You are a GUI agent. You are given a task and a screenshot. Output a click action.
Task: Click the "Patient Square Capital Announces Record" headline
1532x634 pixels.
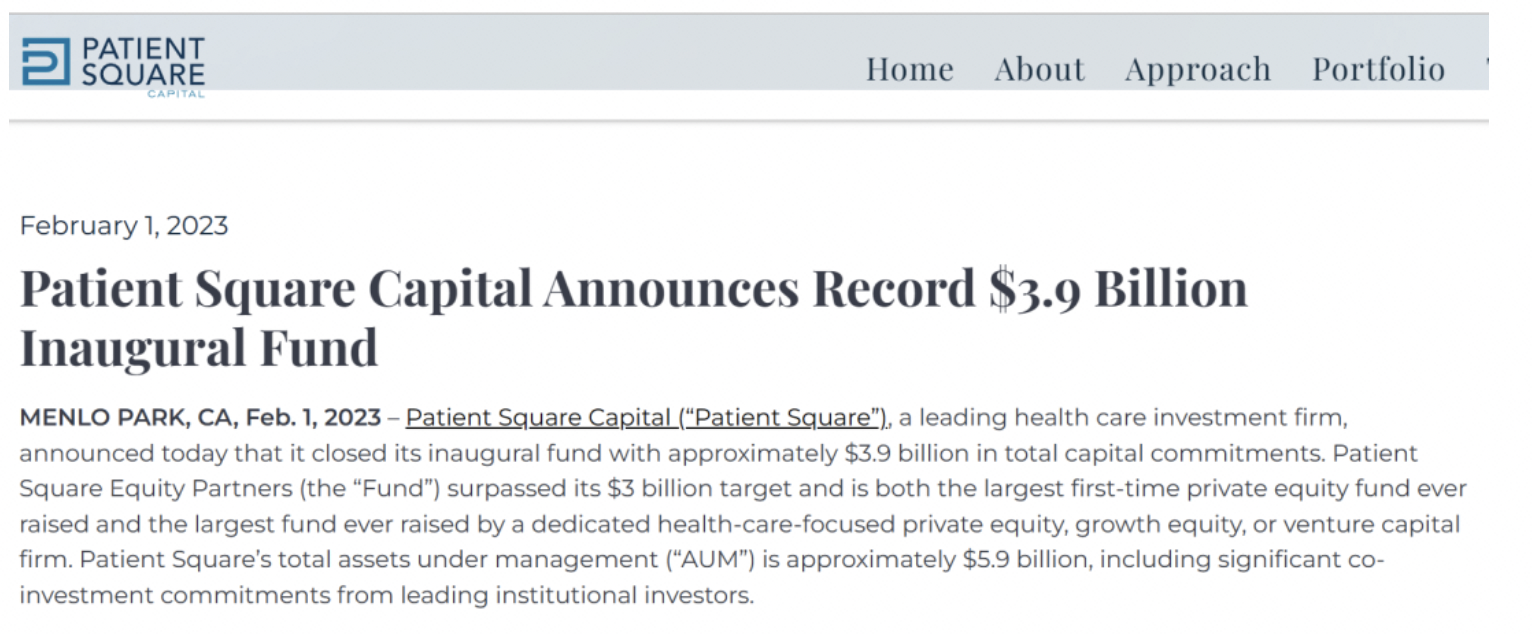pyautogui.click(x=497, y=289)
